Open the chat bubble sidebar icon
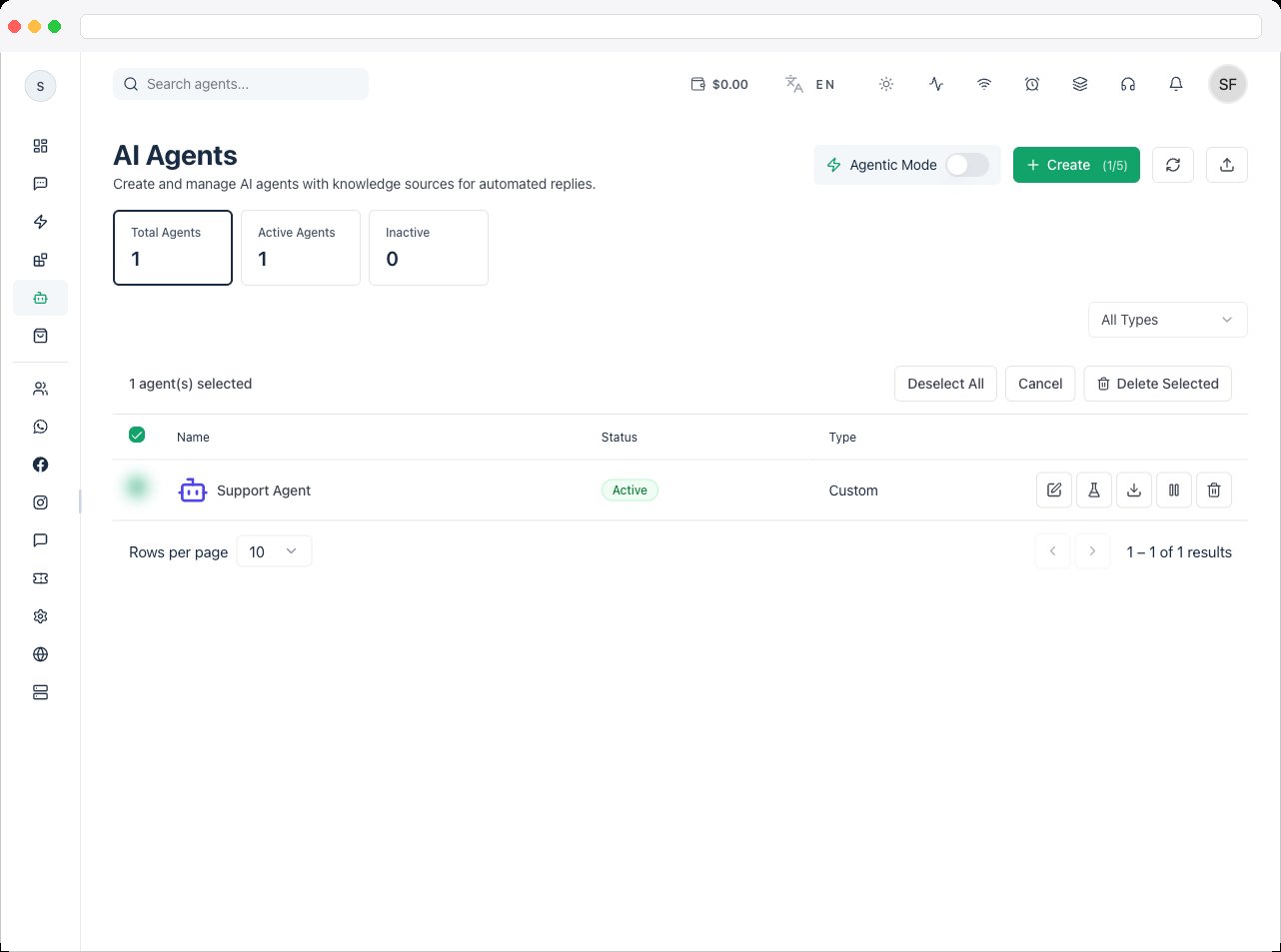1281x952 pixels. click(x=40, y=540)
